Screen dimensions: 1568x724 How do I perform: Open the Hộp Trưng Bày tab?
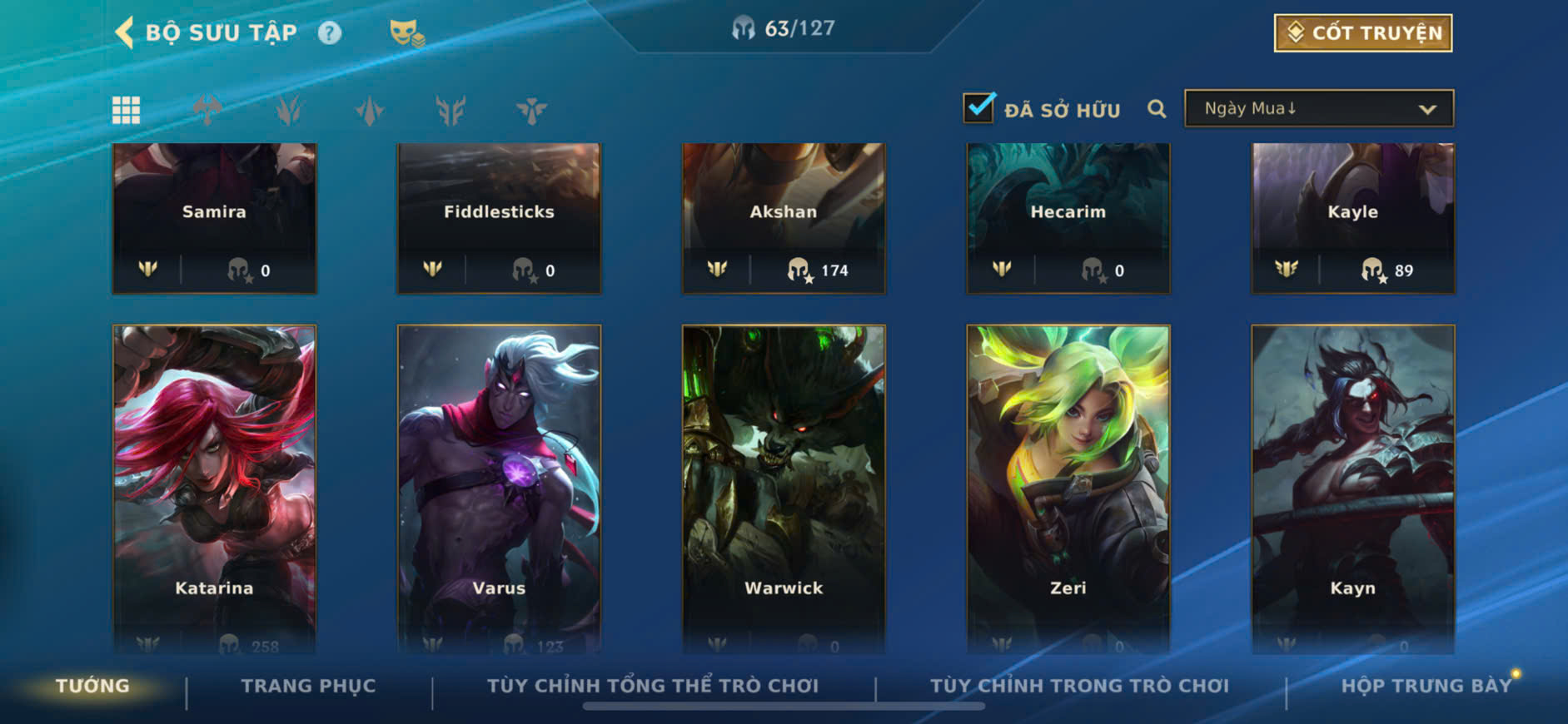pos(1426,686)
